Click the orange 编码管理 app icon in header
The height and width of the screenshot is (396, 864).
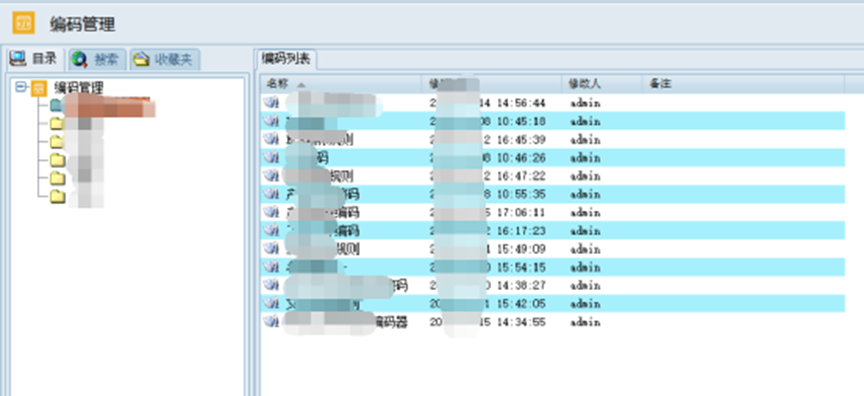point(24,24)
